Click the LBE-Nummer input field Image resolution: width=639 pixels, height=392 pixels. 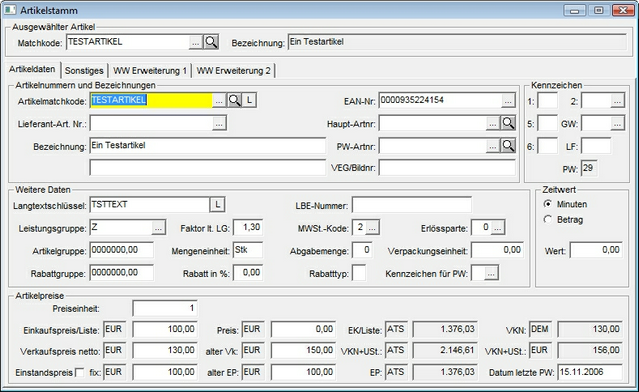coord(412,205)
